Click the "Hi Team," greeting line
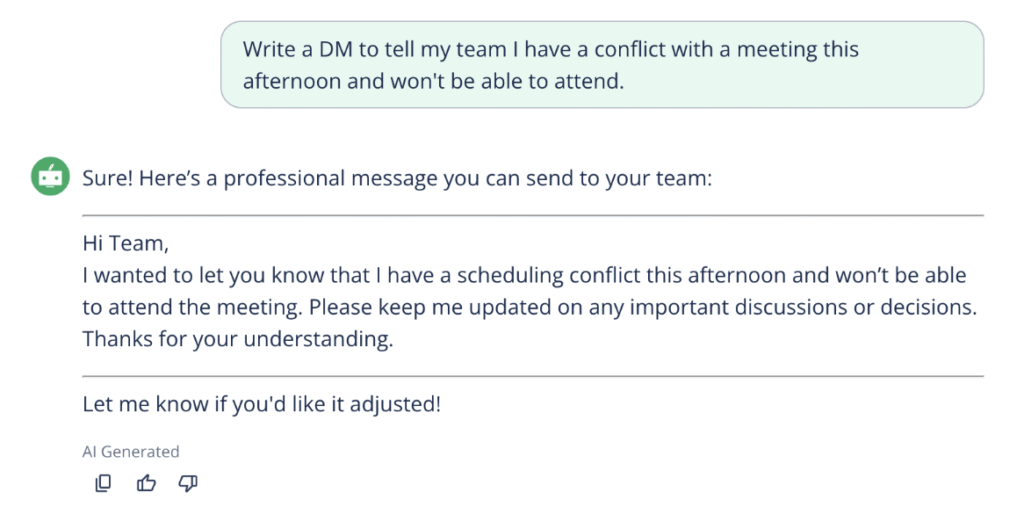1024x529 pixels. (126, 242)
